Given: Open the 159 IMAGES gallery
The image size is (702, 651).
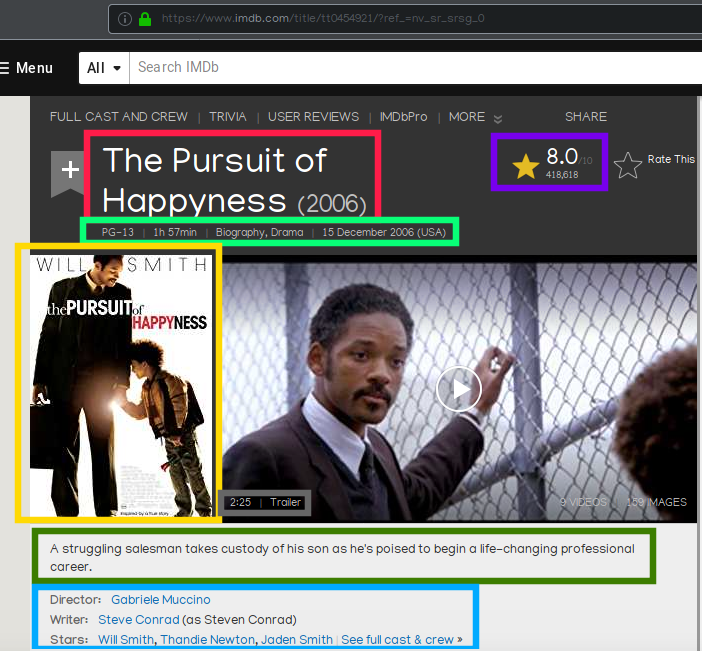Looking at the screenshot, I should point(656,502).
